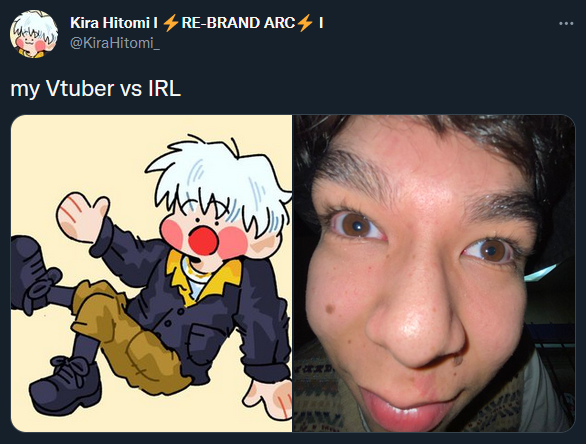The height and width of the screenshot is (444, 586).
Task: Click the "my Vtuber vs IRL" tweet text
Action: pos(96,89)
